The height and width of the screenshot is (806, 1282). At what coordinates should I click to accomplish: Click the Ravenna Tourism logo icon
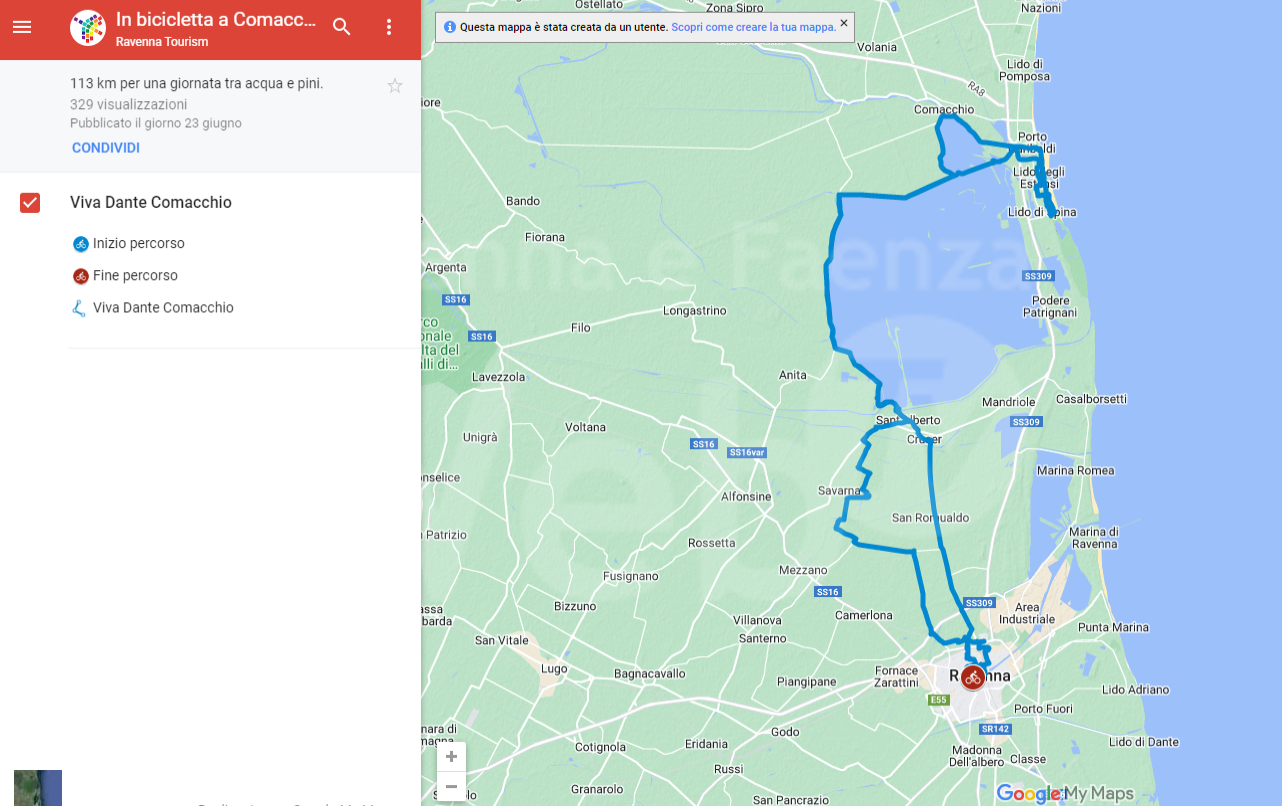click(88, 28)
